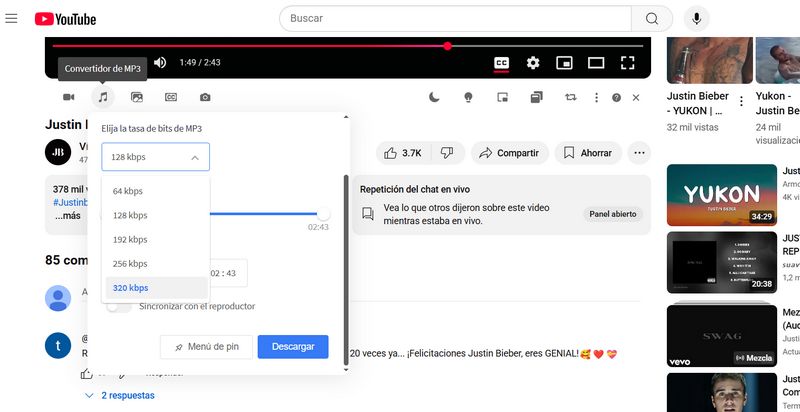This screenshot has width=800, height=412.
Task: Click the search magnifier button
Action: 652,18
